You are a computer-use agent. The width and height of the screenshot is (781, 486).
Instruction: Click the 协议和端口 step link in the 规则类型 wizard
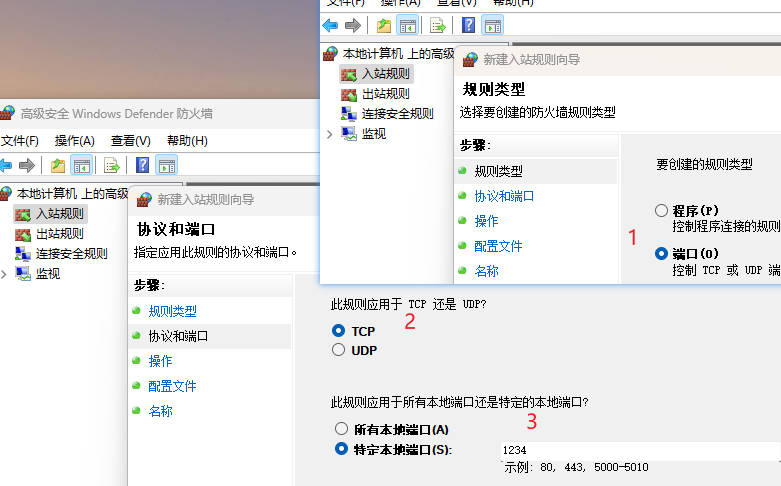(x=504, y=196)
